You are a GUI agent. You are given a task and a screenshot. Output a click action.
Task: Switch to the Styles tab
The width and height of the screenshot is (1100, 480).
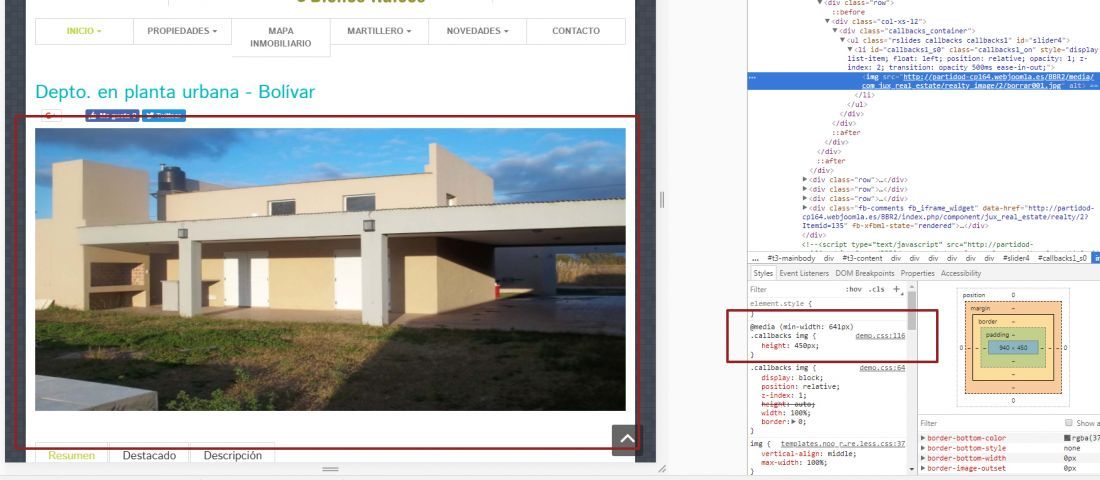coord(763,273)
